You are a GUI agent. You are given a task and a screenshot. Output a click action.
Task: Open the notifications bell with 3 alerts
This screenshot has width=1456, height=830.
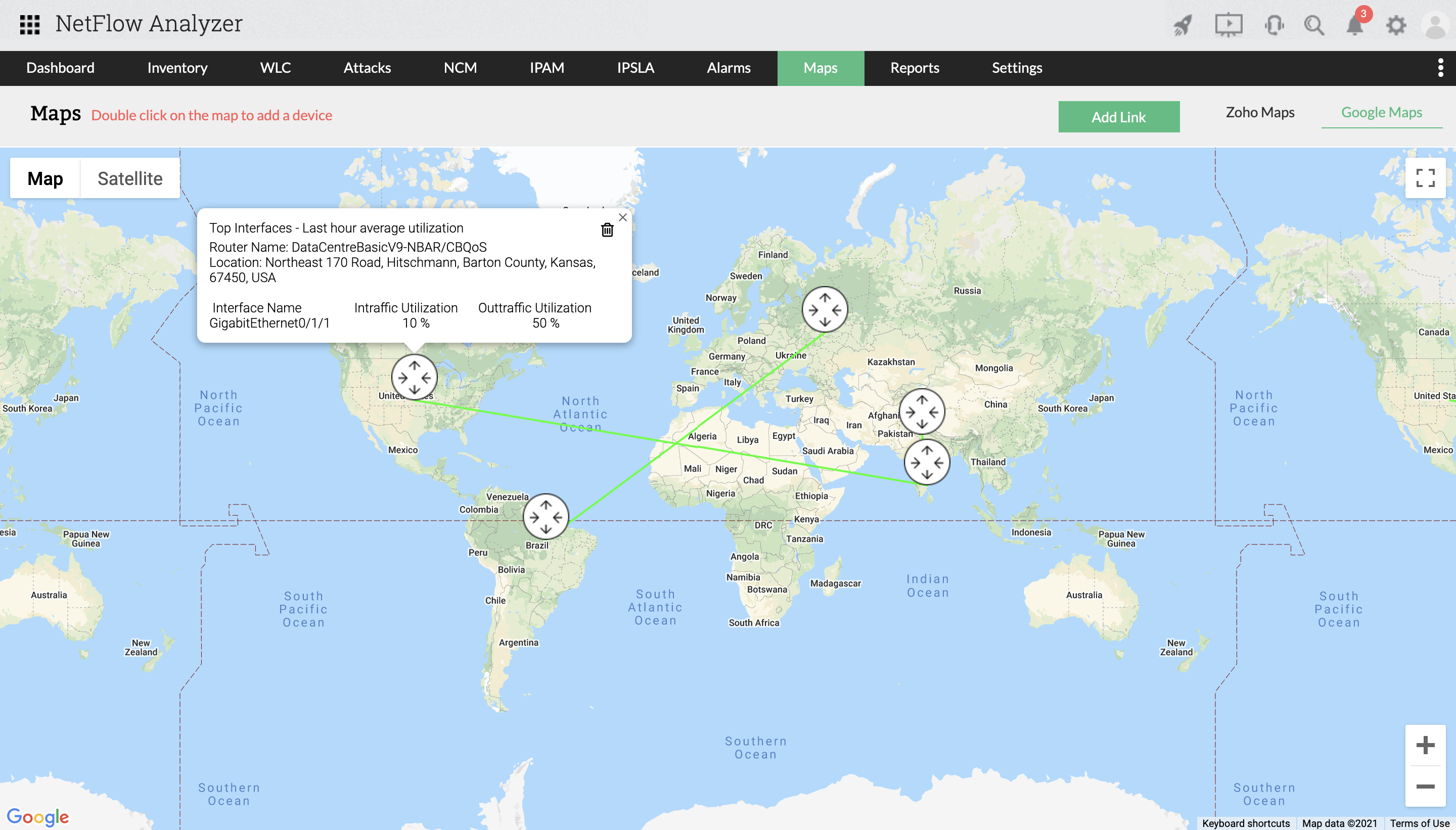(1354, 26)
